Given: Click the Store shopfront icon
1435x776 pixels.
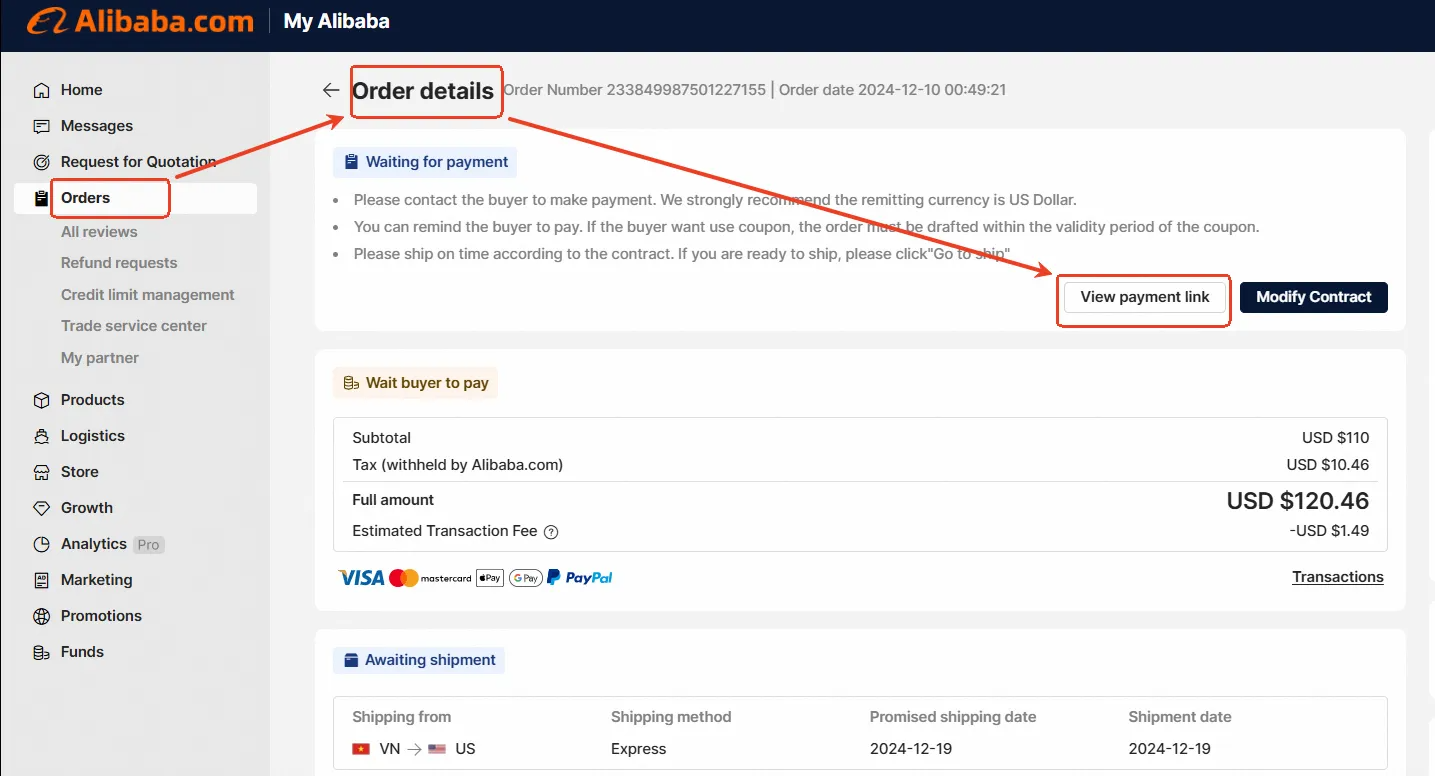Looking at the screenshot, I should 41,472.
